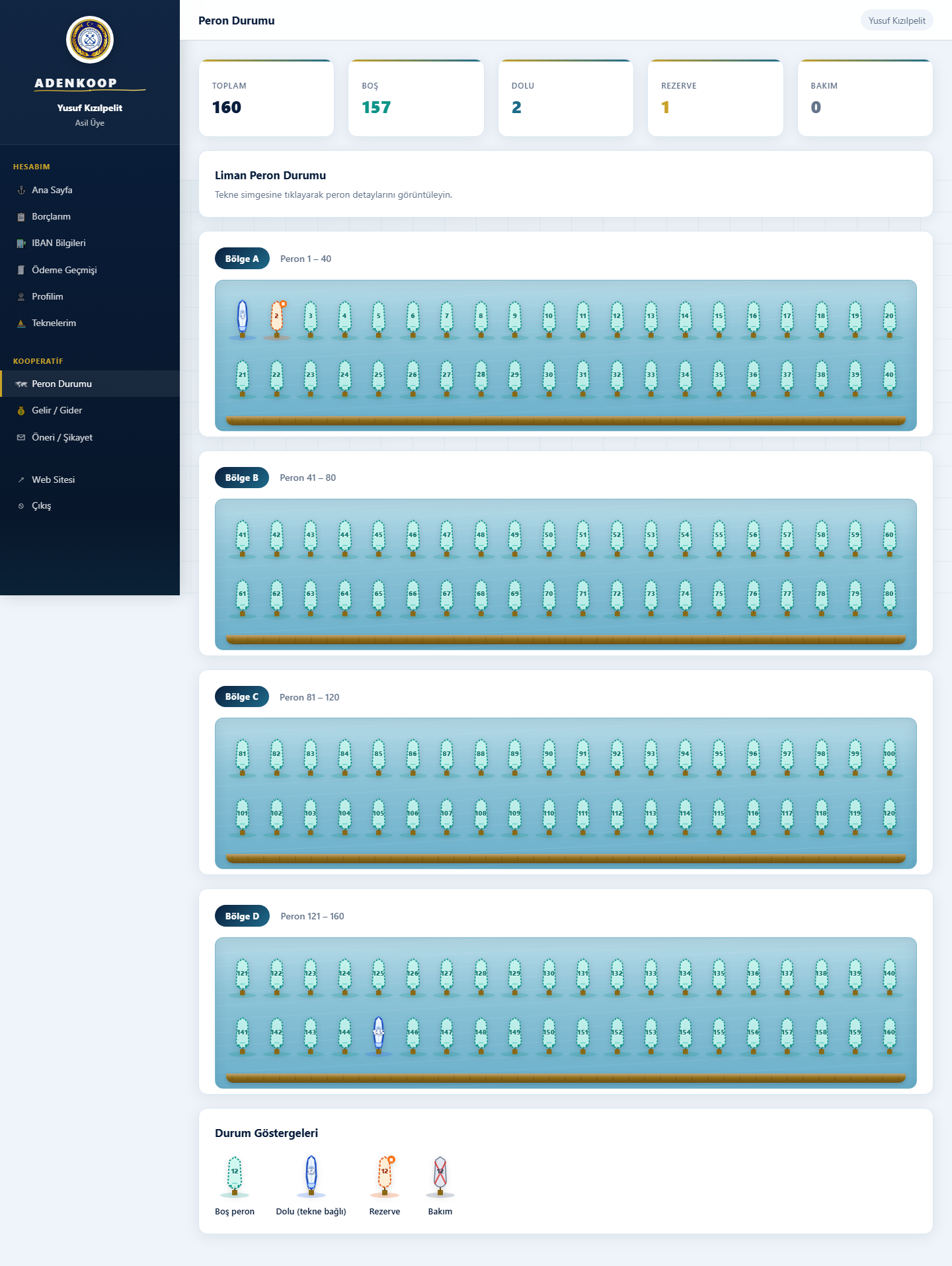Viewport: 952px width, 1266px height.
Task: Click the Bakım legend icon
Action: [440, 1177]
